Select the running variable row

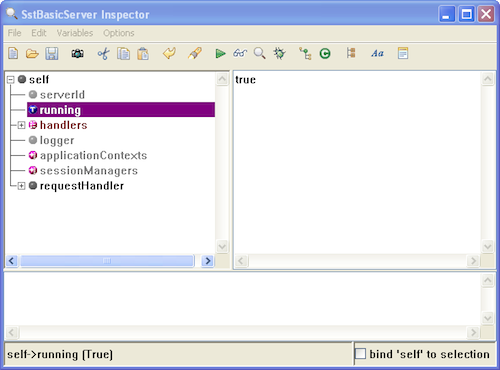click(121, 110)
